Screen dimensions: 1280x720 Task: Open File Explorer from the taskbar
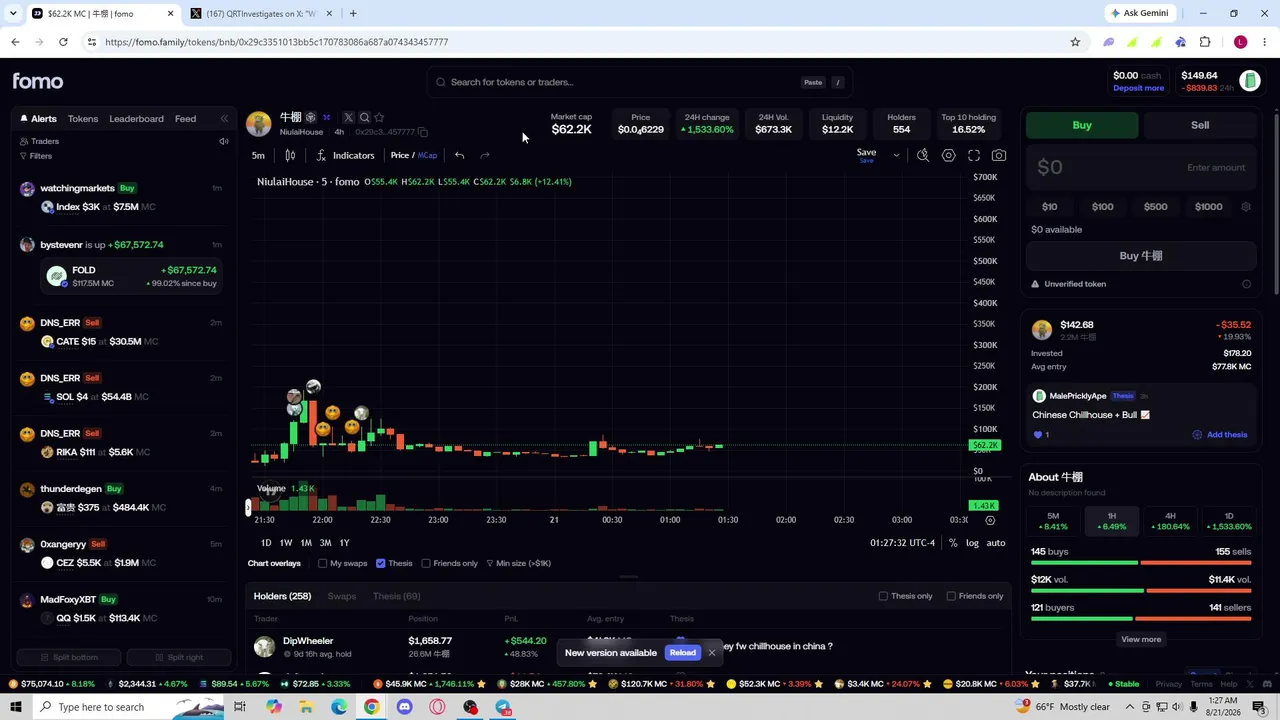click(x=306, y=707)
